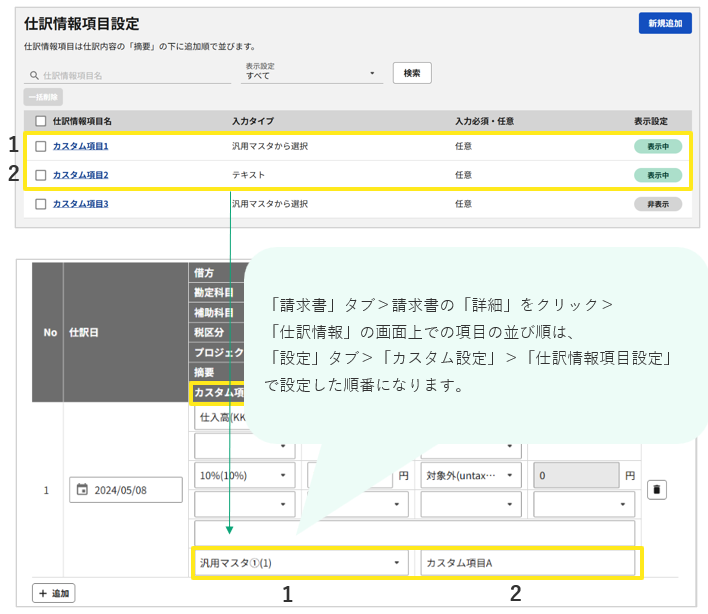Click the 税区分 header label
This screenshot has height=614, width=708.
pos(209,332)
